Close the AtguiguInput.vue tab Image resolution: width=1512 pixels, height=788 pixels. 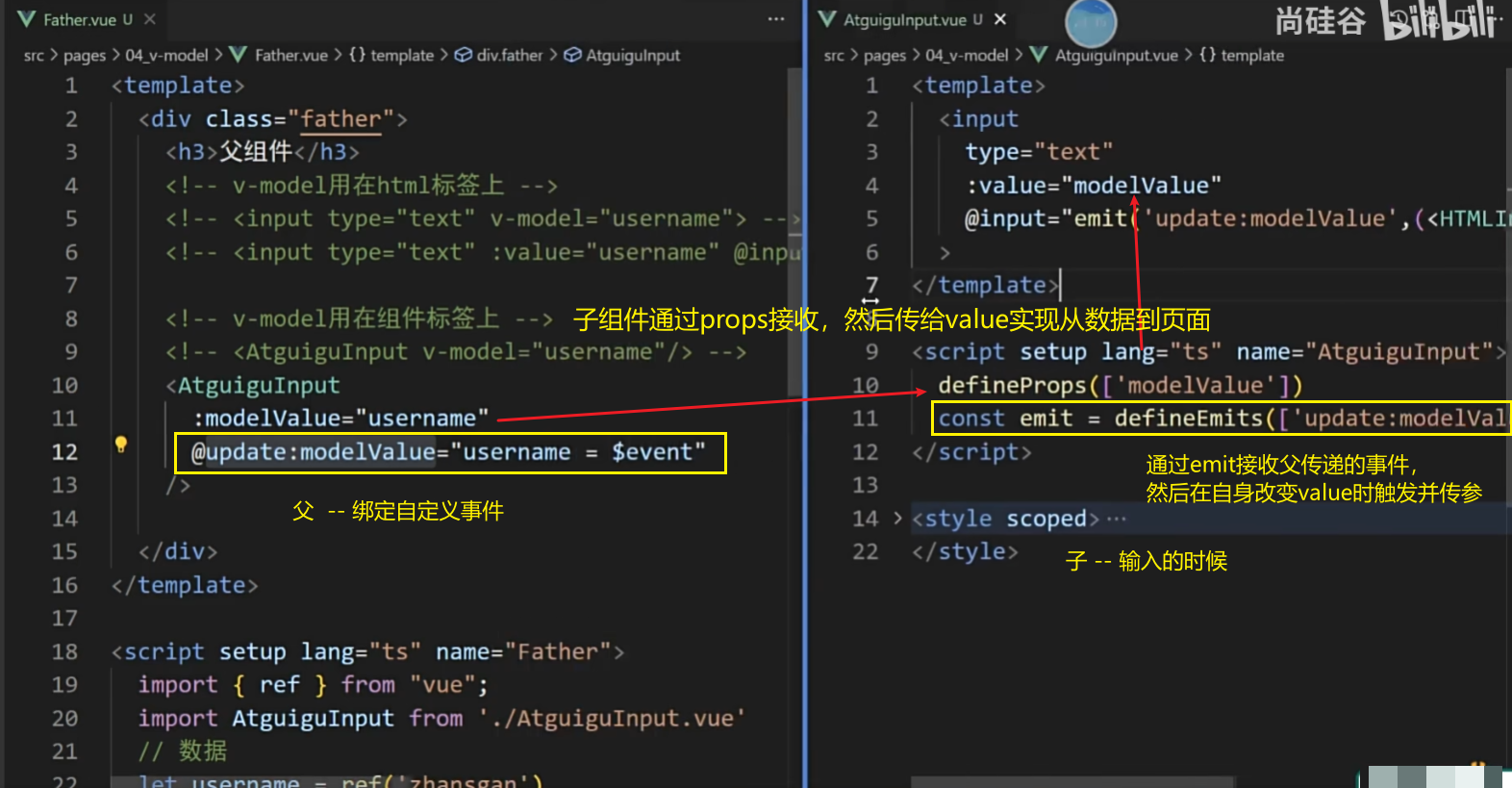[1000, 19]
